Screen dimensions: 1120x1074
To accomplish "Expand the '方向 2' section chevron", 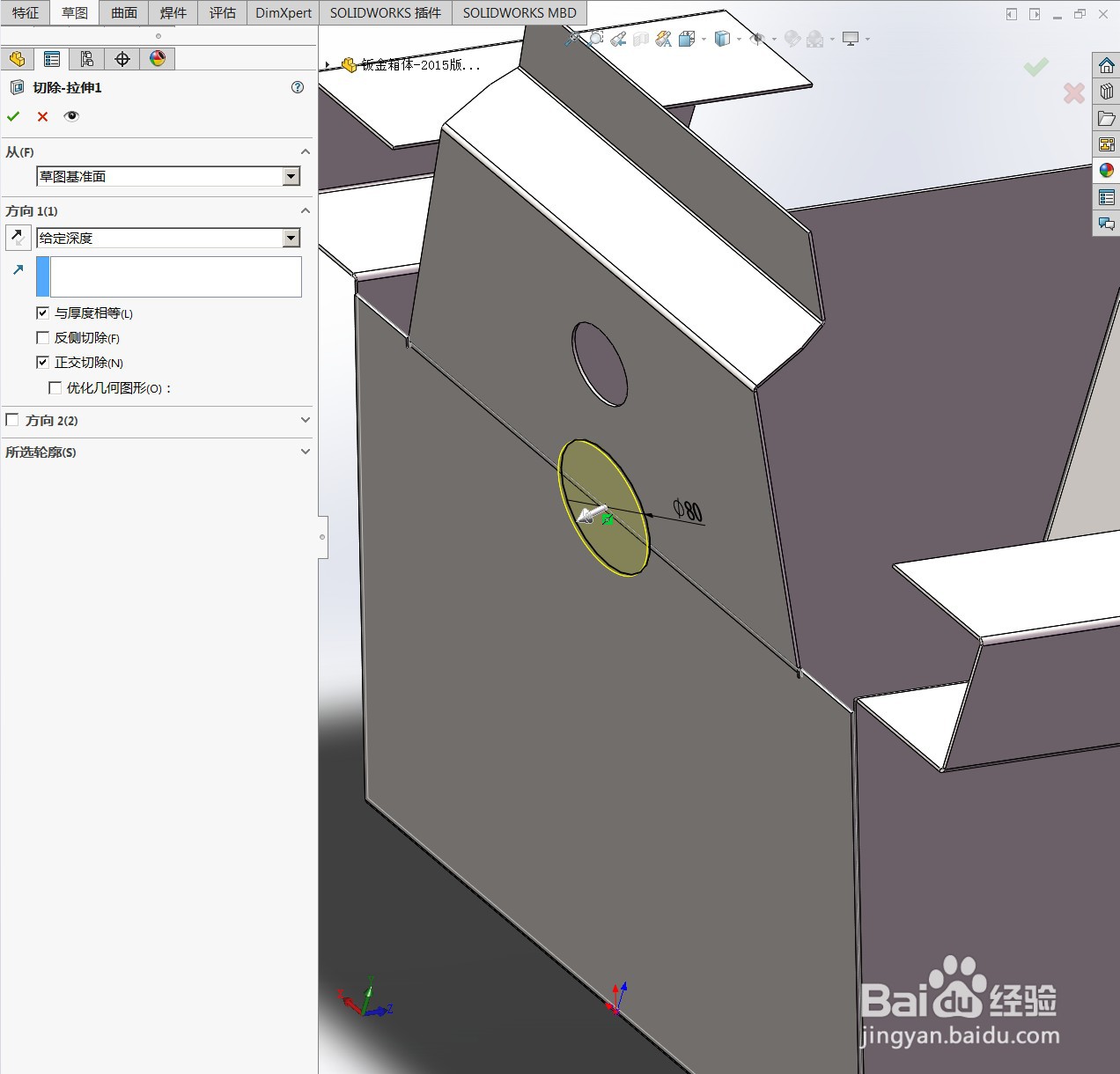I will pyautogui.click(x=306, y=420).
